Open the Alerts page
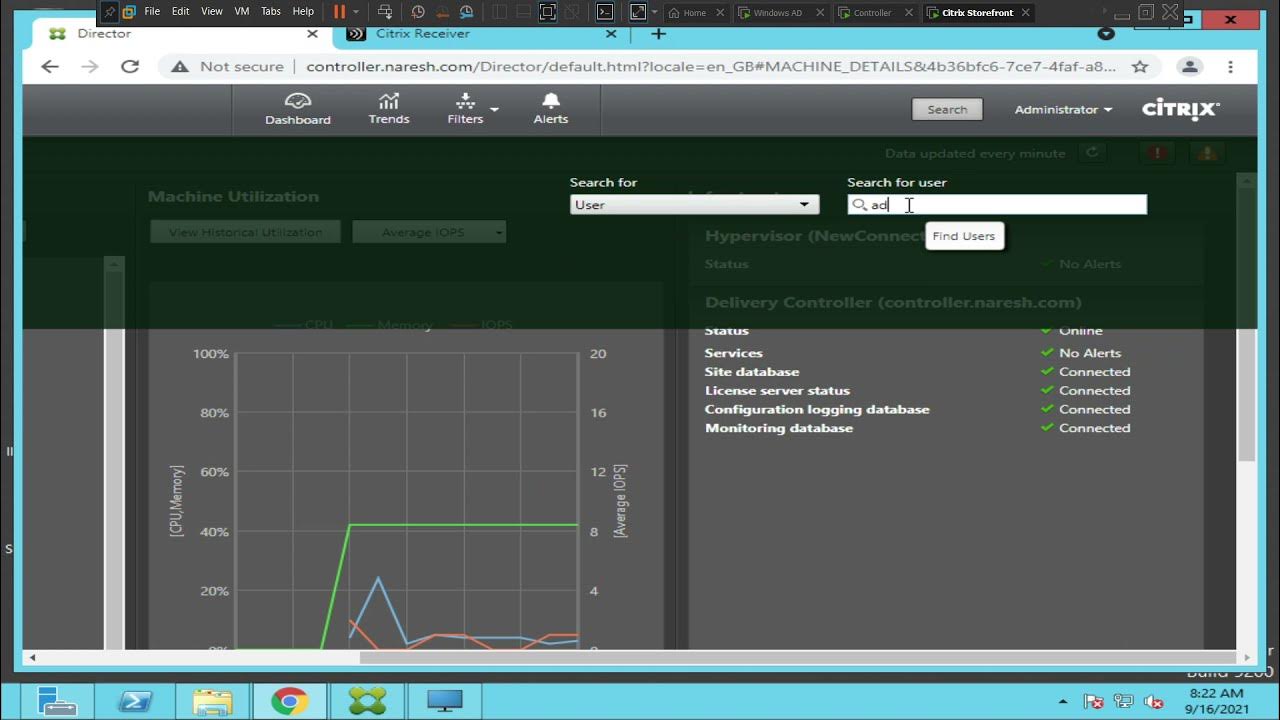The width and height of the screenshot is (1280, 720). point(551,109)
